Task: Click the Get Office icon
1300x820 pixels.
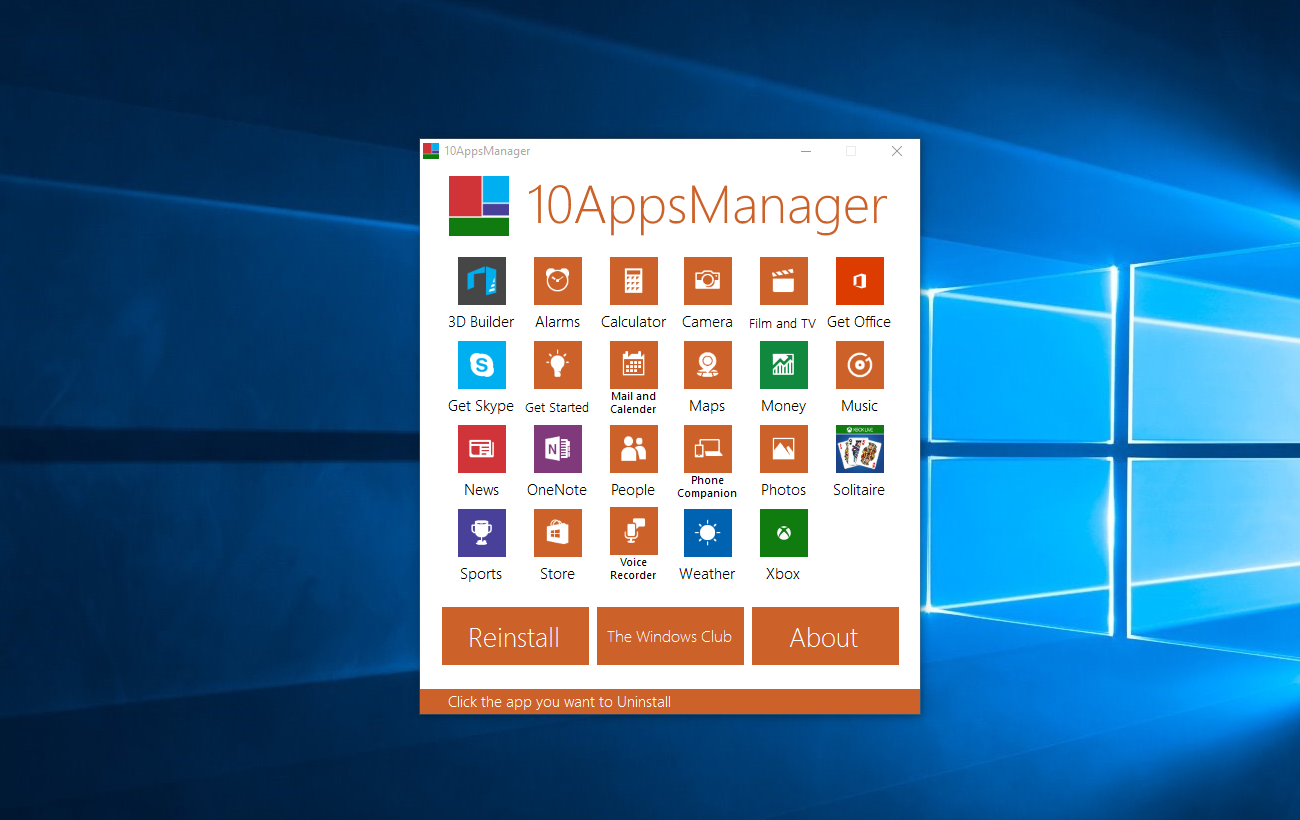Action: (x=859, y=281)
